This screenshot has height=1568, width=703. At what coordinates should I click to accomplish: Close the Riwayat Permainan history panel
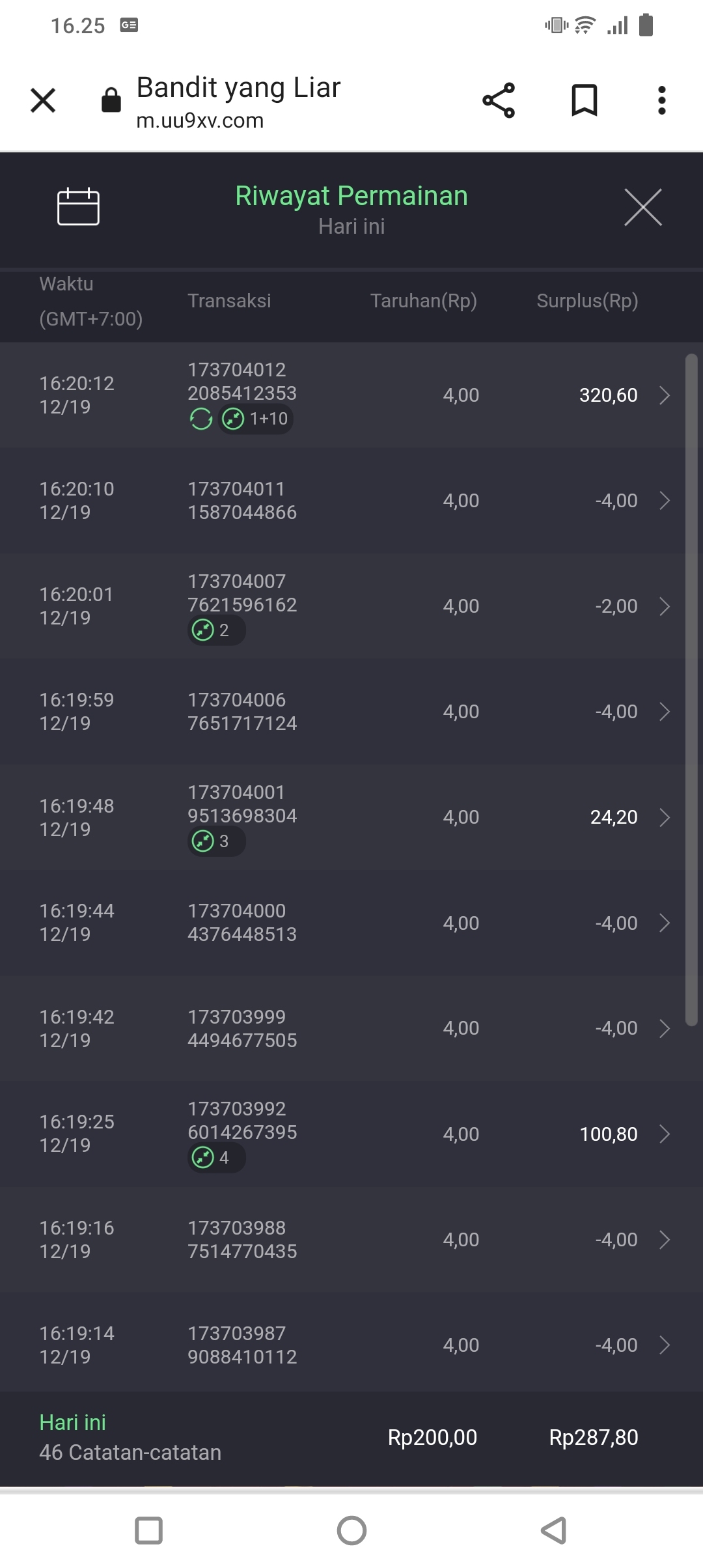[642, 208]
